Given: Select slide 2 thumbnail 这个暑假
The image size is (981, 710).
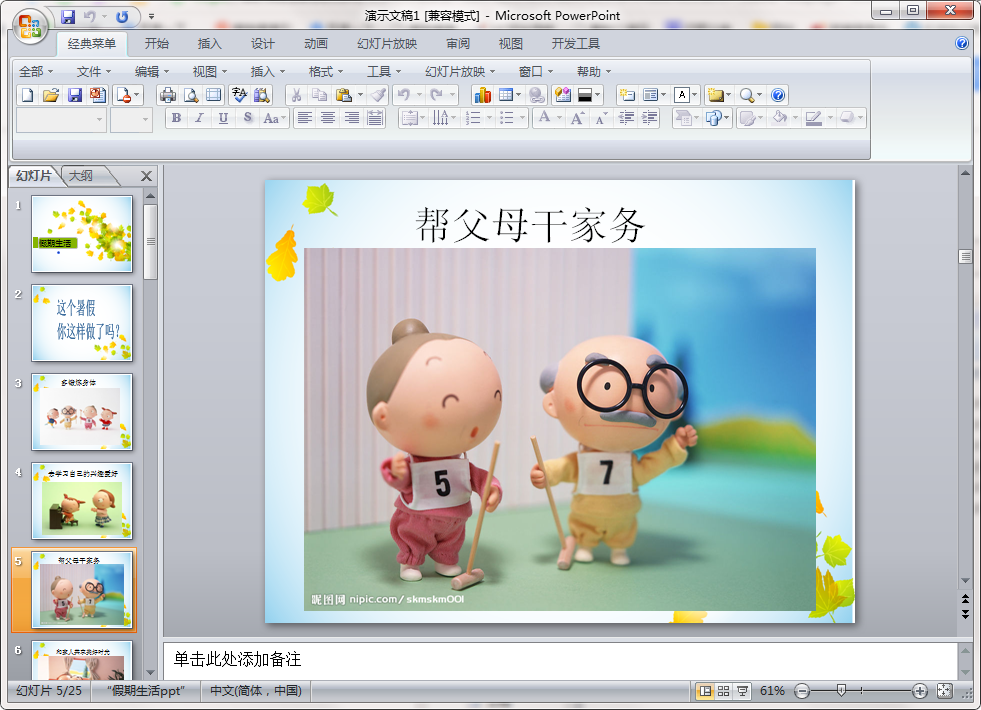Looking at the screenshot, I should click(82, 323).
